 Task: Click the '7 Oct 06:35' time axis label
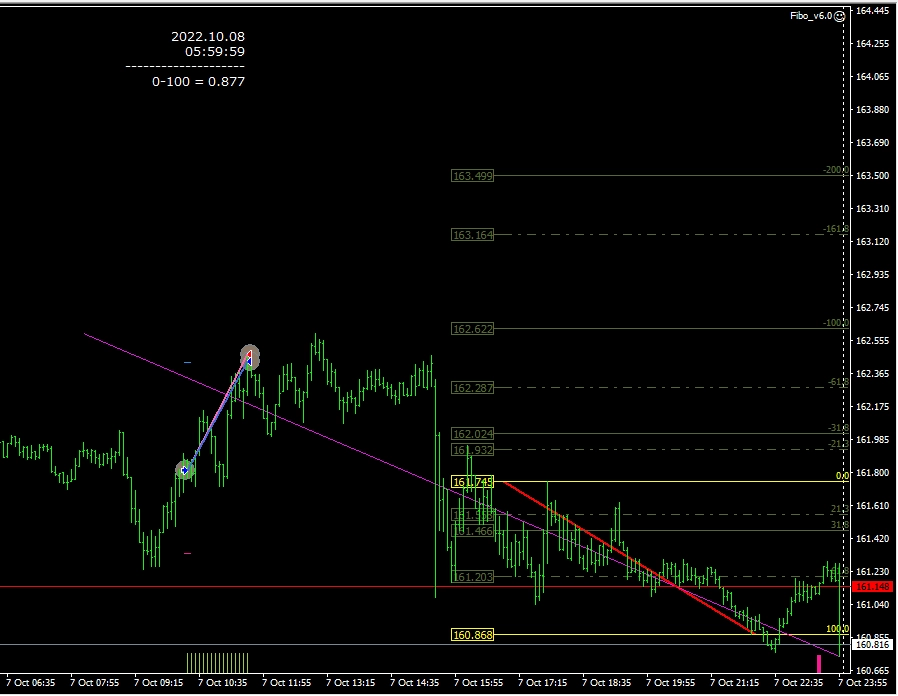pos(30,683)
